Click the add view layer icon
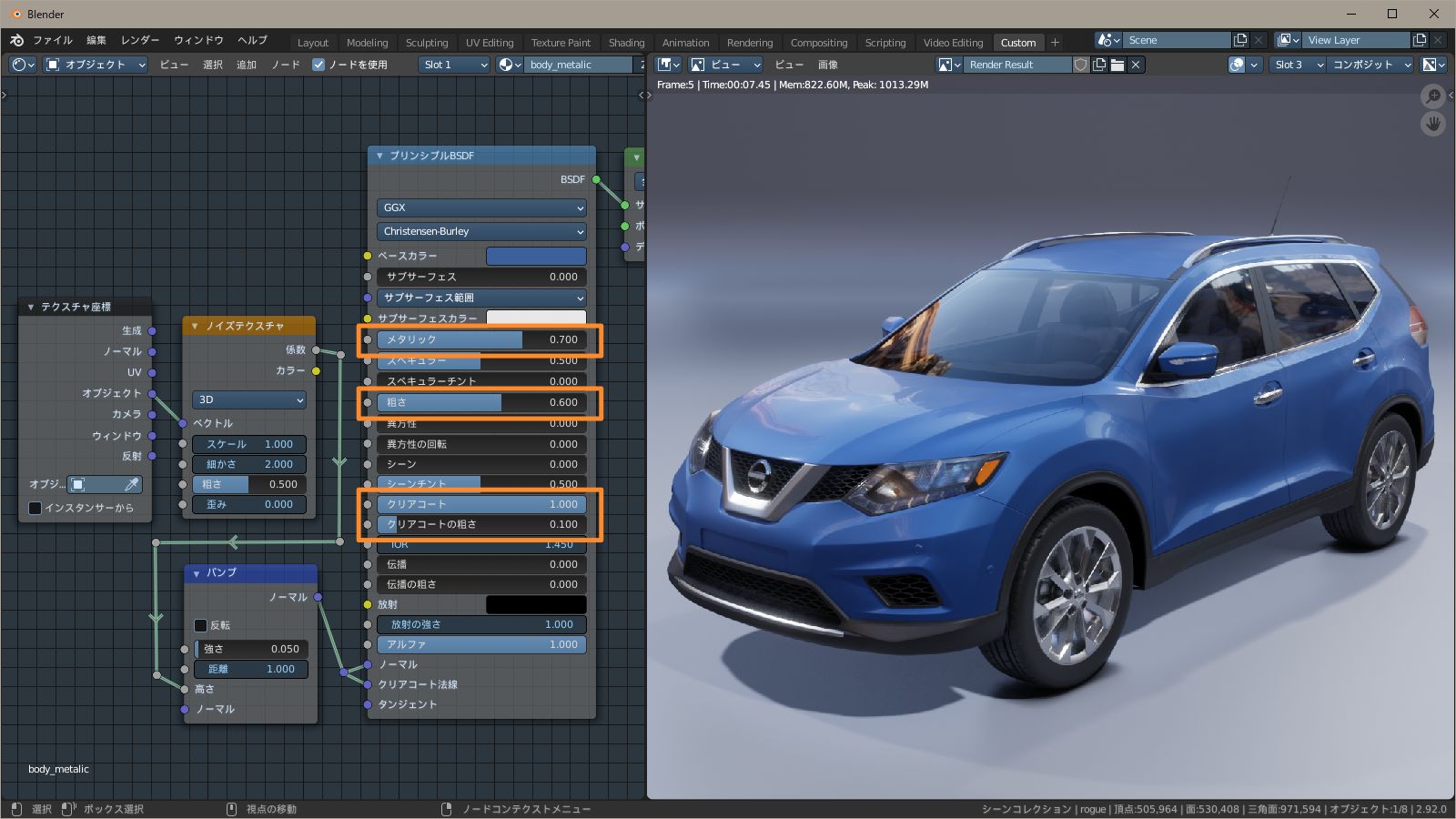The height and width of the screenshot is (819, 1456). 1420,40
